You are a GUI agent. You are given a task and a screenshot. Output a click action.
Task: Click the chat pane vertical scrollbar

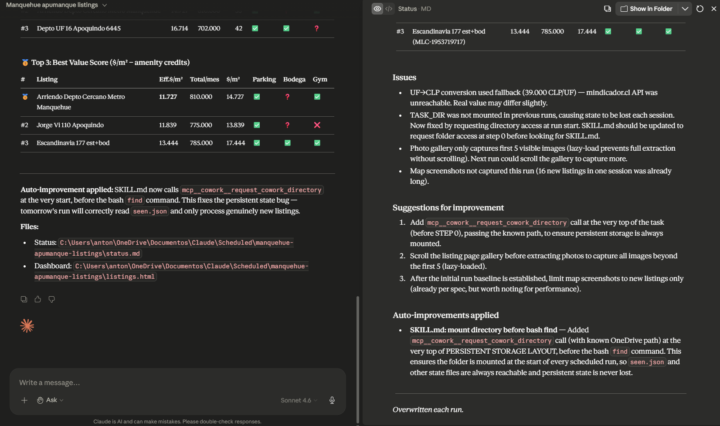[x=358, y=360]
